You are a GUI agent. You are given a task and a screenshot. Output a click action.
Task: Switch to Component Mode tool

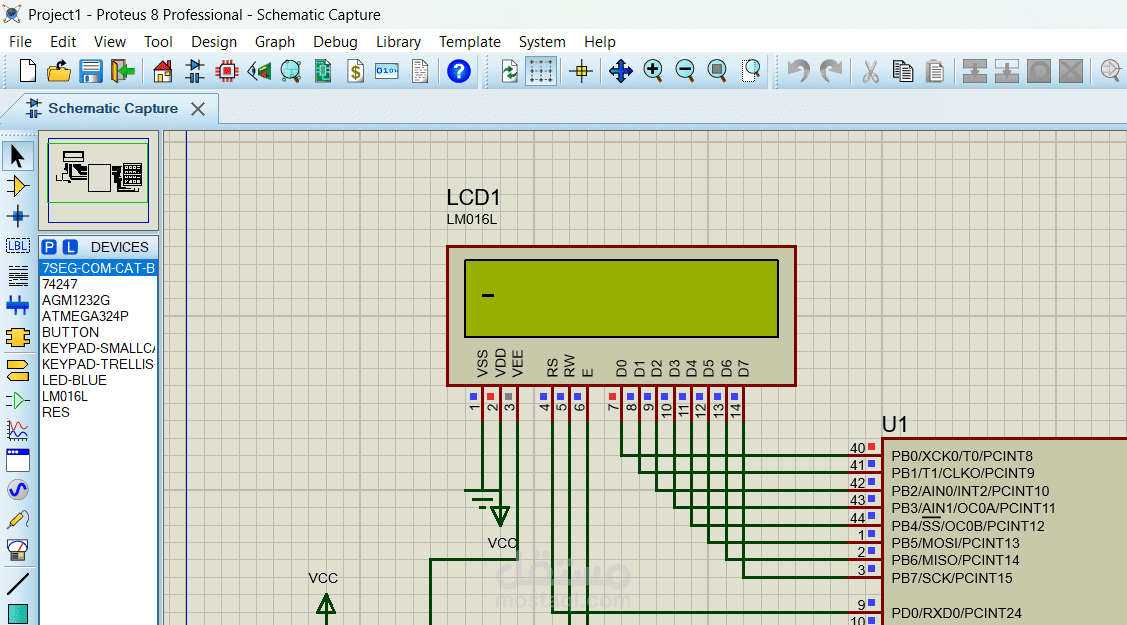[17, 187]
